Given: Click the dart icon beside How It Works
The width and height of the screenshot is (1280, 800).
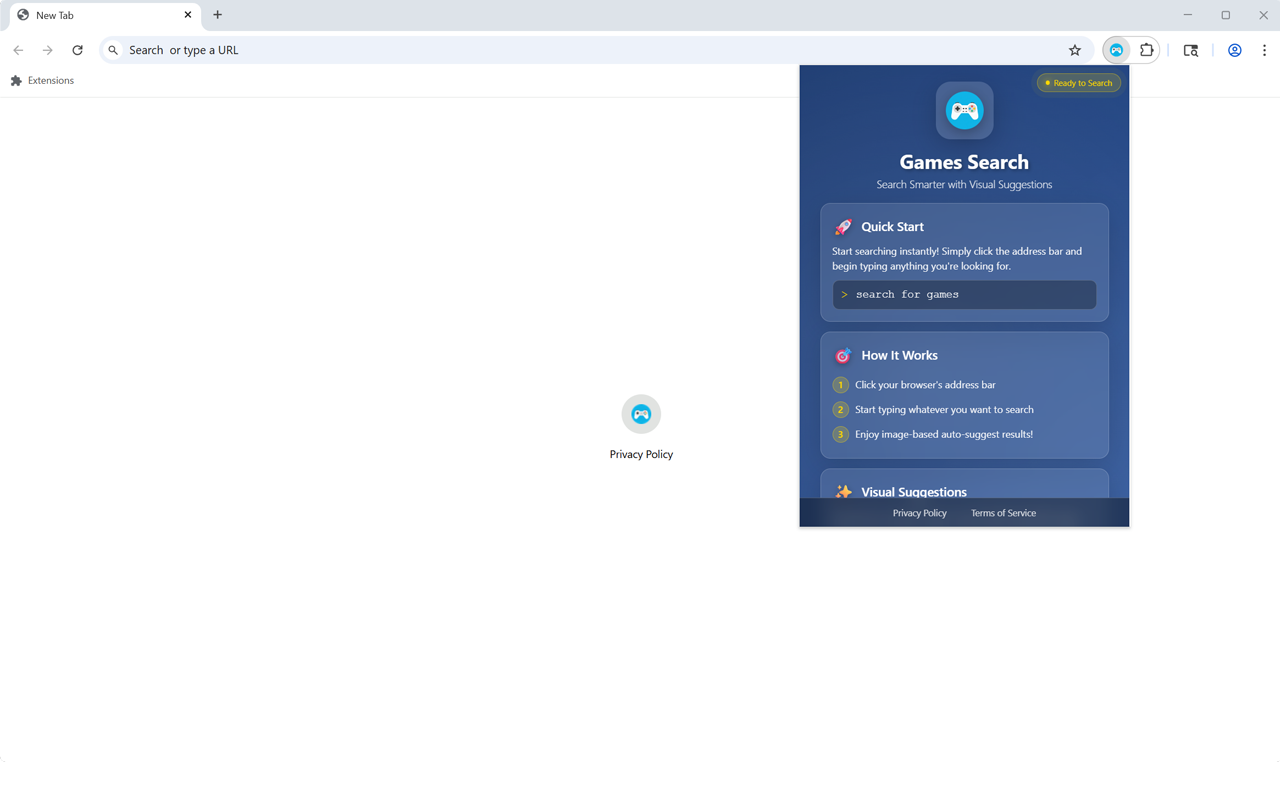Looking at the screenshot, I should point(843,355).
